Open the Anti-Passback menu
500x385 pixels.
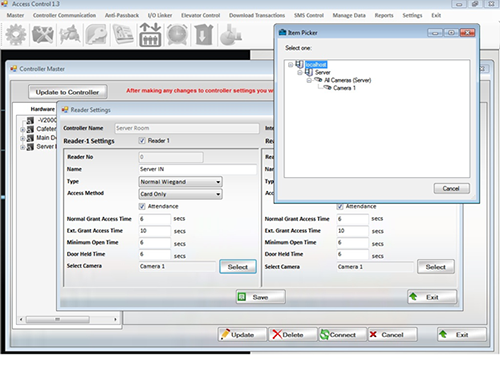click(x=122, y=15)
